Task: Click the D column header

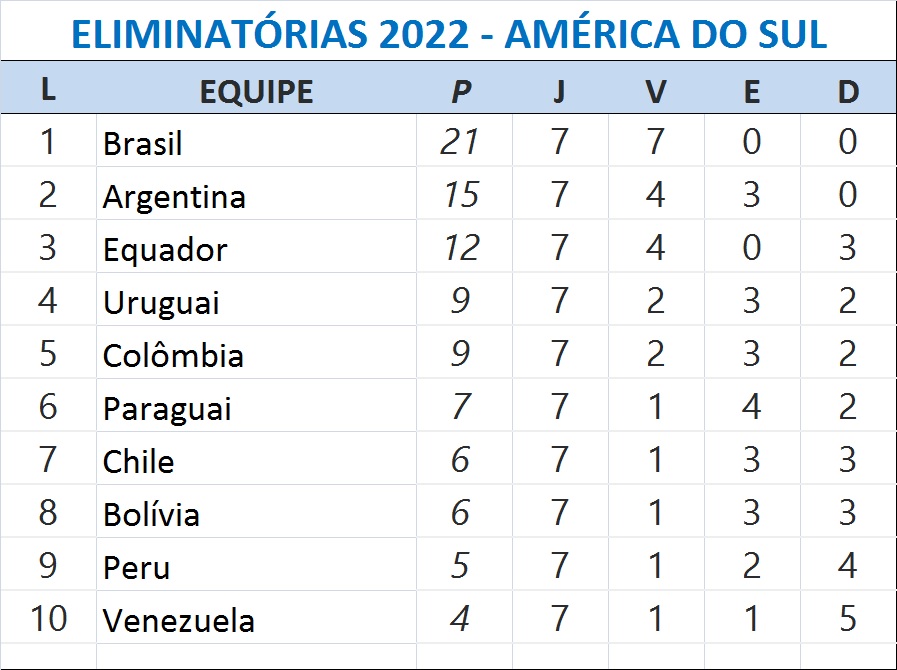Action: [848, 92]
